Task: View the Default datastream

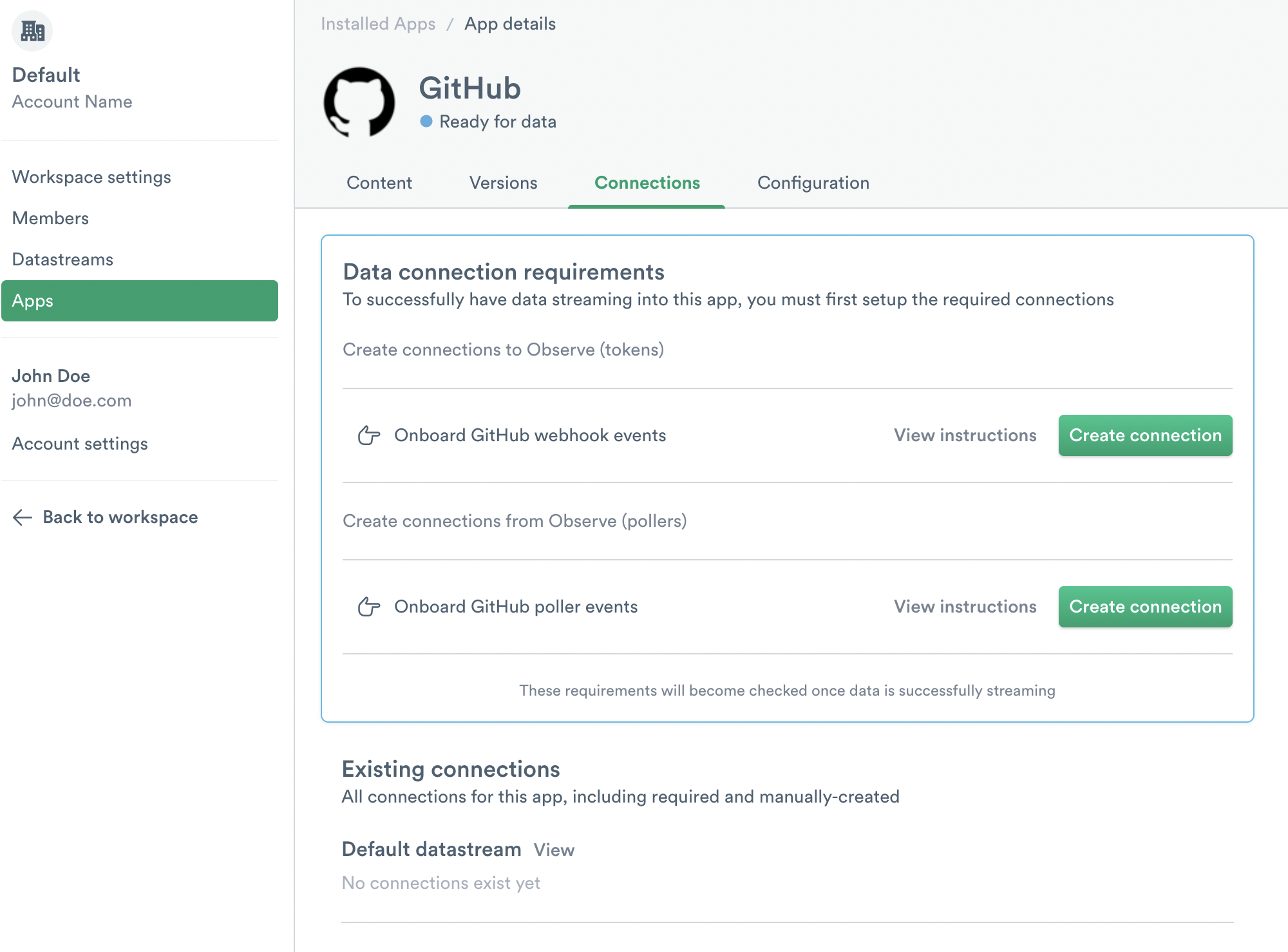Action: click(x=554, y=850)
